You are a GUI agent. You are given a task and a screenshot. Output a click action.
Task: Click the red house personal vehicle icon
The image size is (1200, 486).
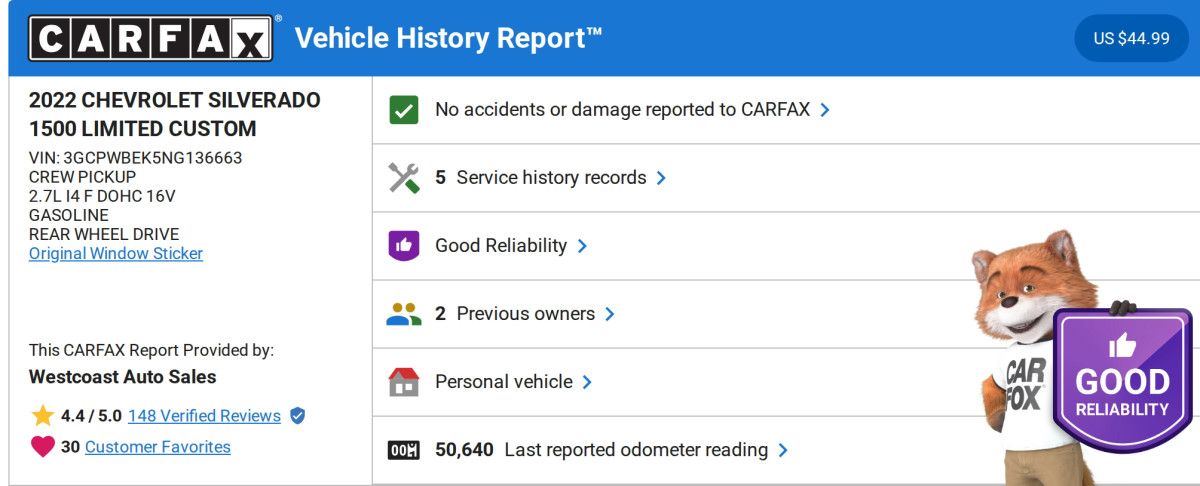(x=403, y=382)
